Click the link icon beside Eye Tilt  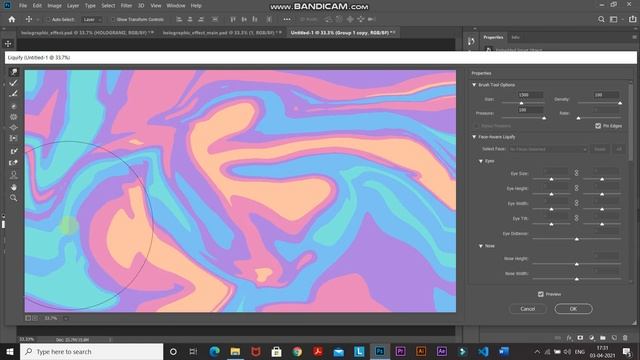[576, 218]
